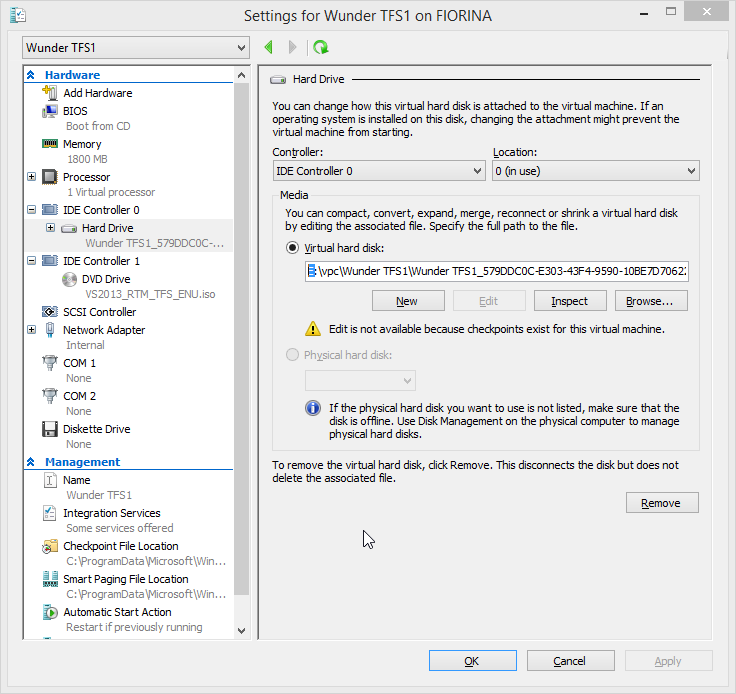The height and width of the screenshot is (694, 736).
Task: Open the Location dropdown
Action: pos(596,171)
